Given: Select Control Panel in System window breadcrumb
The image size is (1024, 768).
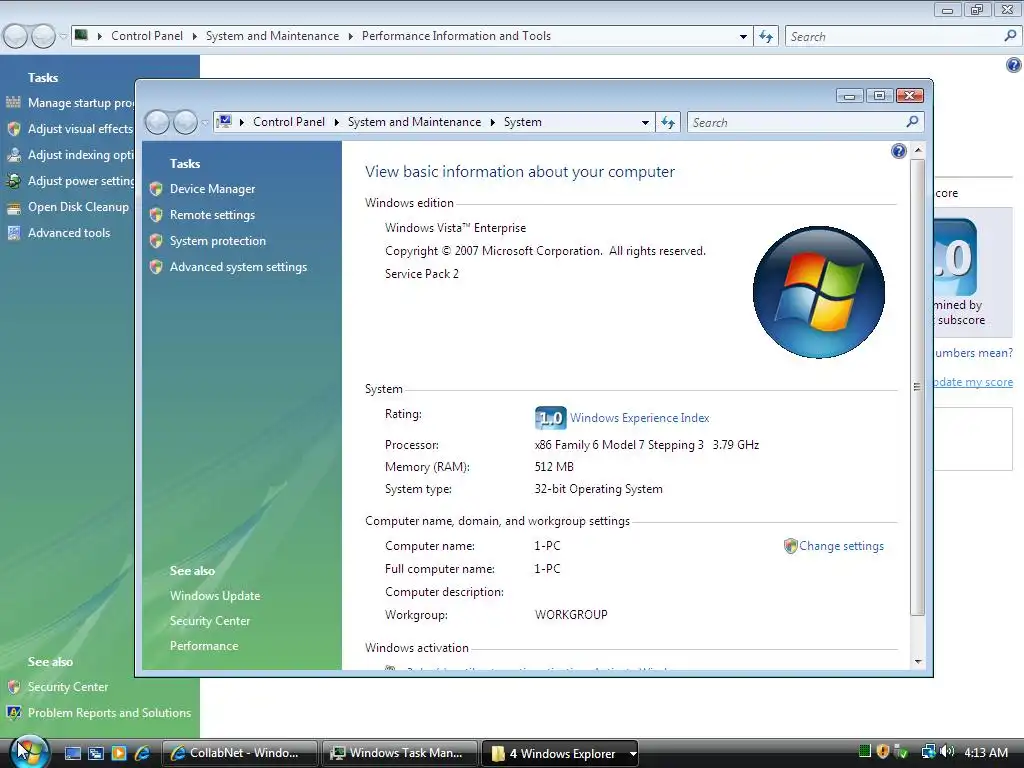Looking at the screenshot, I should [289, 122].
